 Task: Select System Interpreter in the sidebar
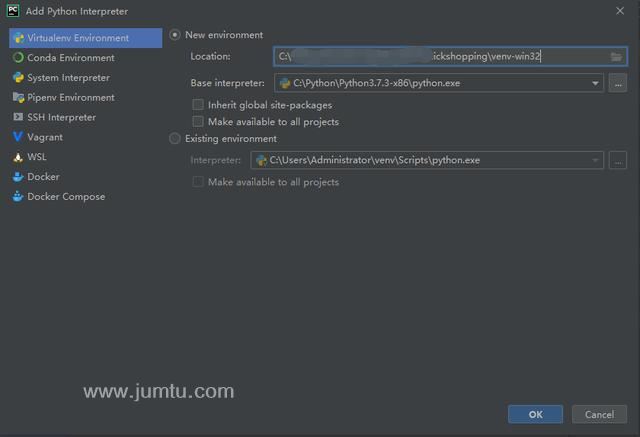[86, 78]
